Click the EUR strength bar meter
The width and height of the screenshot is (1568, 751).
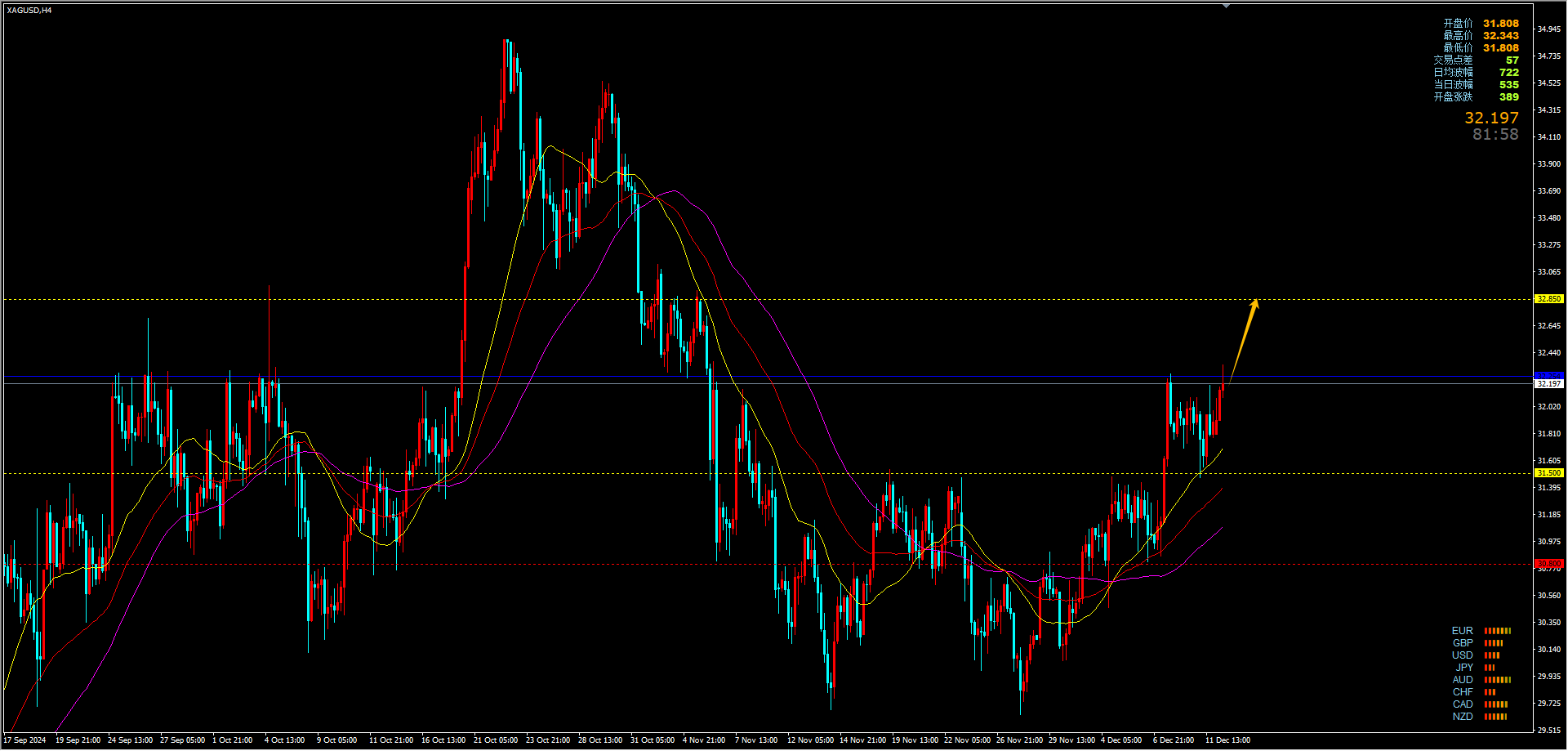point(1498,631)
